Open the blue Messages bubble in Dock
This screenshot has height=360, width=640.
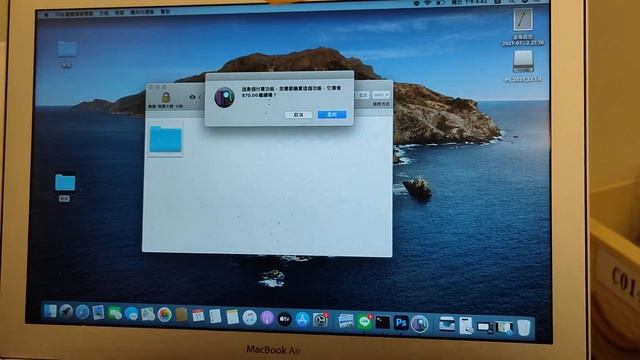[x=131, y=313]
